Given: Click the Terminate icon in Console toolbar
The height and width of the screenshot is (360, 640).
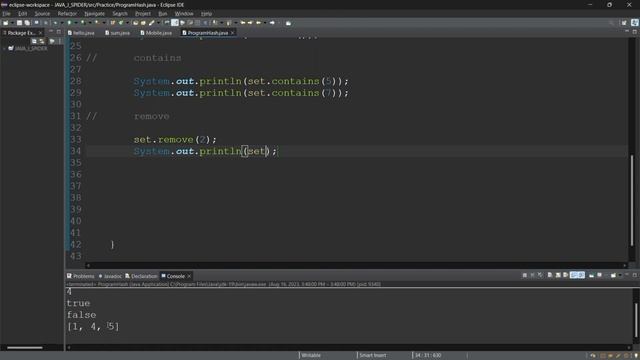Looking at the screenshot, I should point(524,276).
